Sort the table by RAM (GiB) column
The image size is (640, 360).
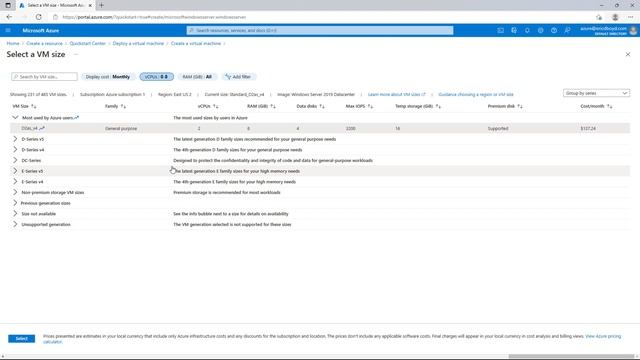point(262,106)
